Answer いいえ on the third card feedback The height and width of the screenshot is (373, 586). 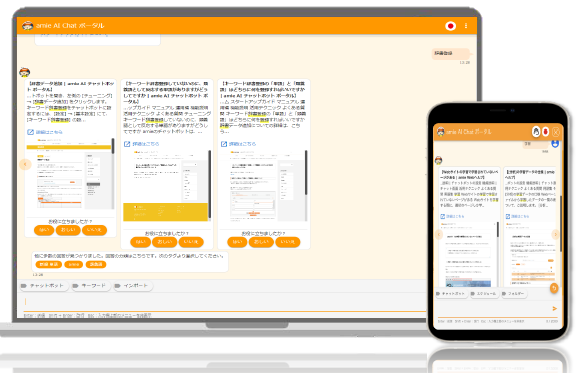tap(288, 242)
